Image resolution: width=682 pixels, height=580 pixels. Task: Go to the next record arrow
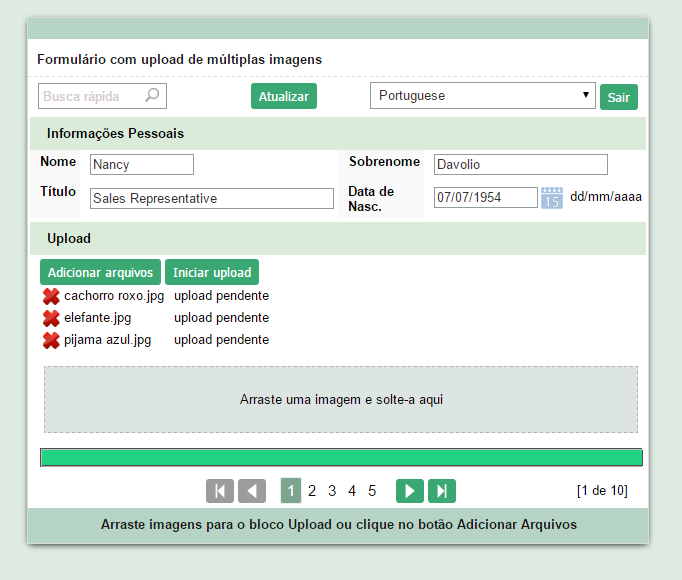pyautogui.click(x=410, y=491)
